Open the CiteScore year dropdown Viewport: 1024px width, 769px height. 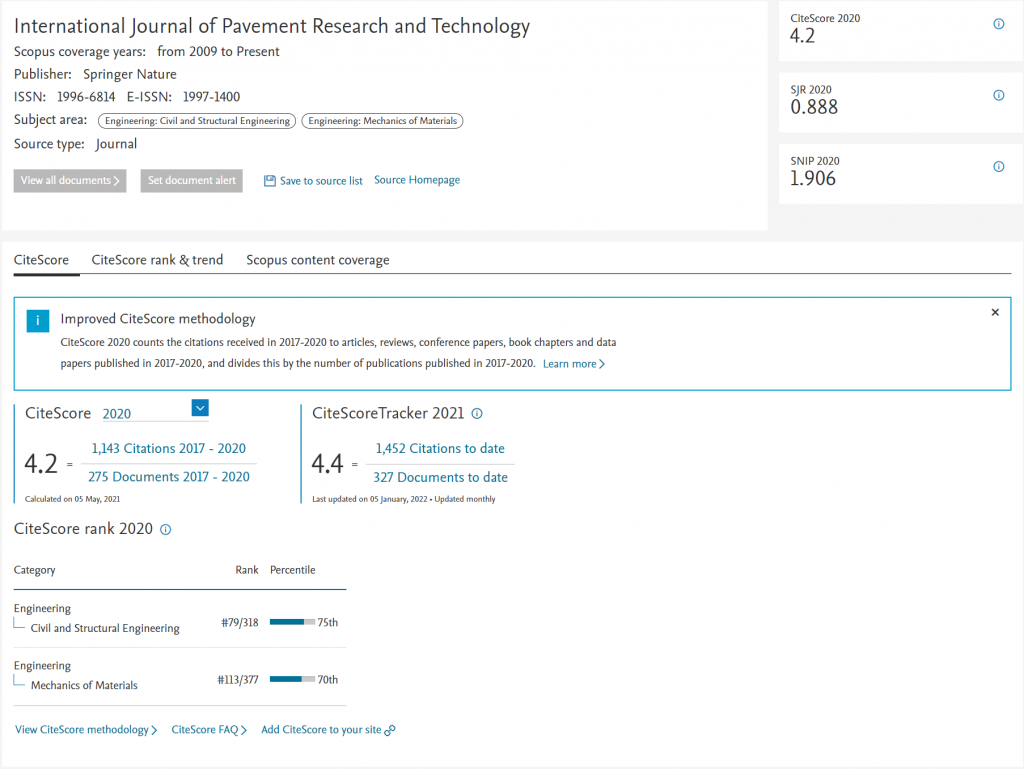coord(200,408)
